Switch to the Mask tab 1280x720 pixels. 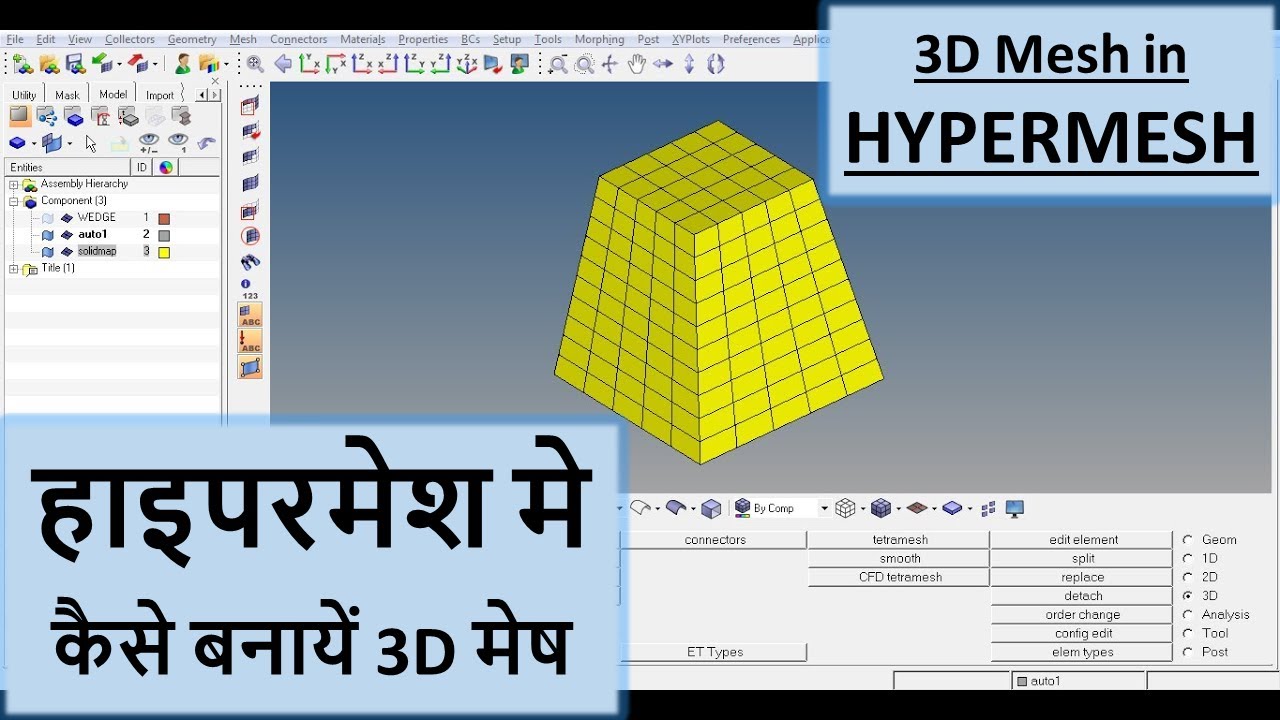tap(67, 95)
